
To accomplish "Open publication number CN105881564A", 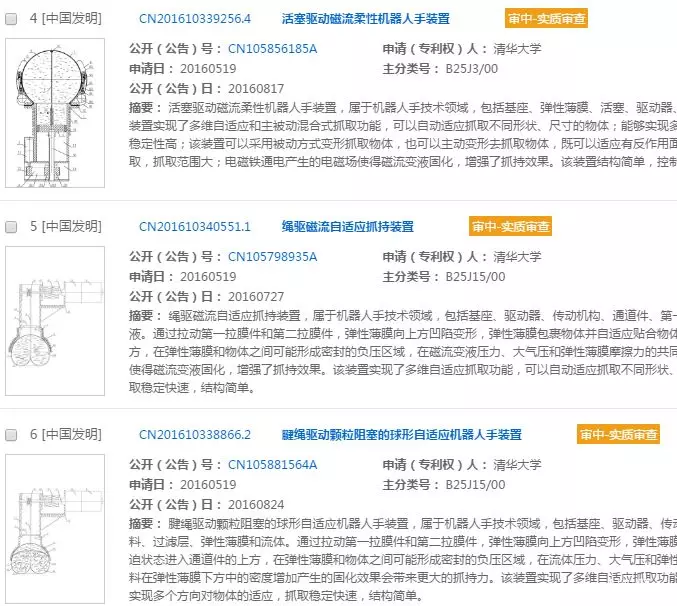I will 272,465.
